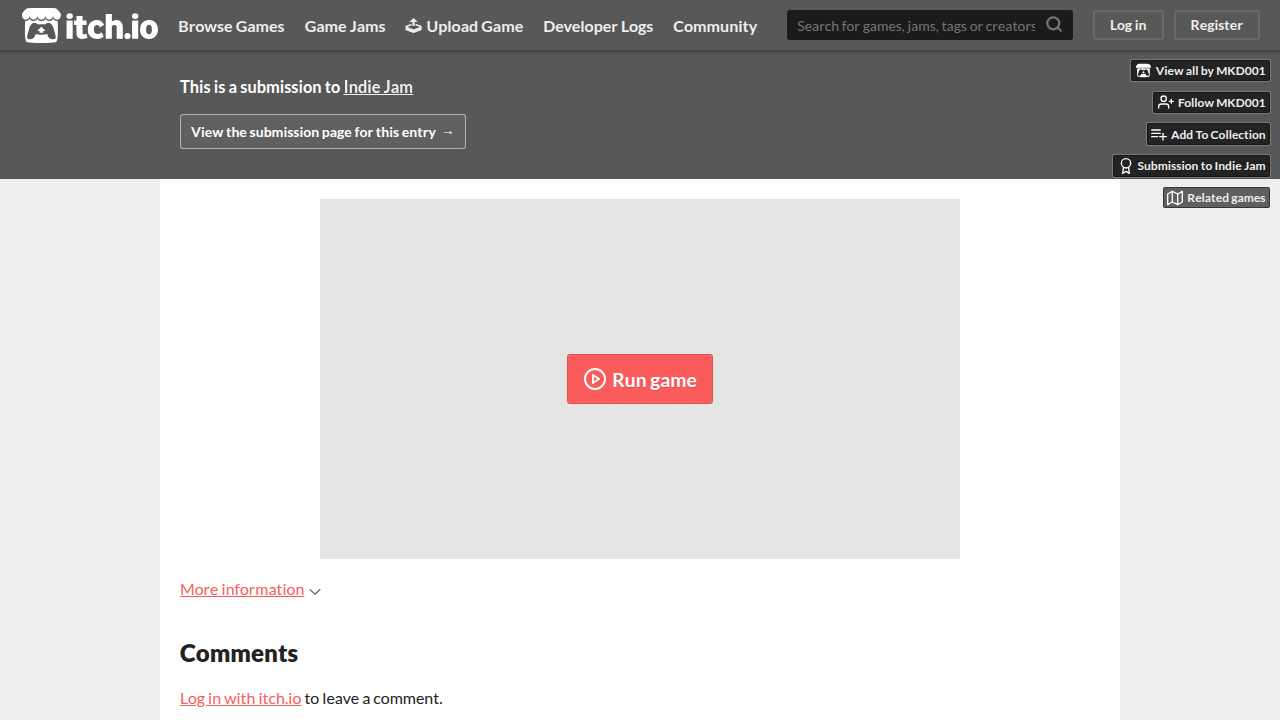
Task: Click the Follow MKD001 label
Action: click(x=1221, y=103)
